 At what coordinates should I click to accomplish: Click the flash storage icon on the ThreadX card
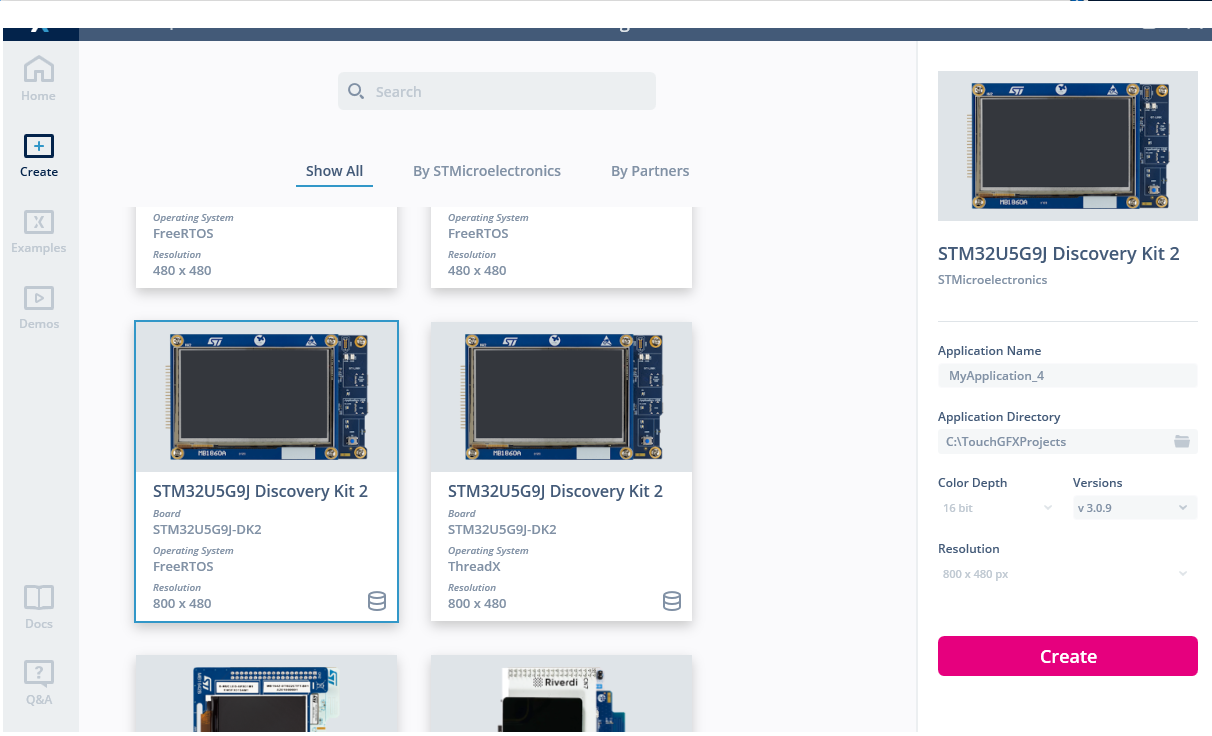coord(672,601)
